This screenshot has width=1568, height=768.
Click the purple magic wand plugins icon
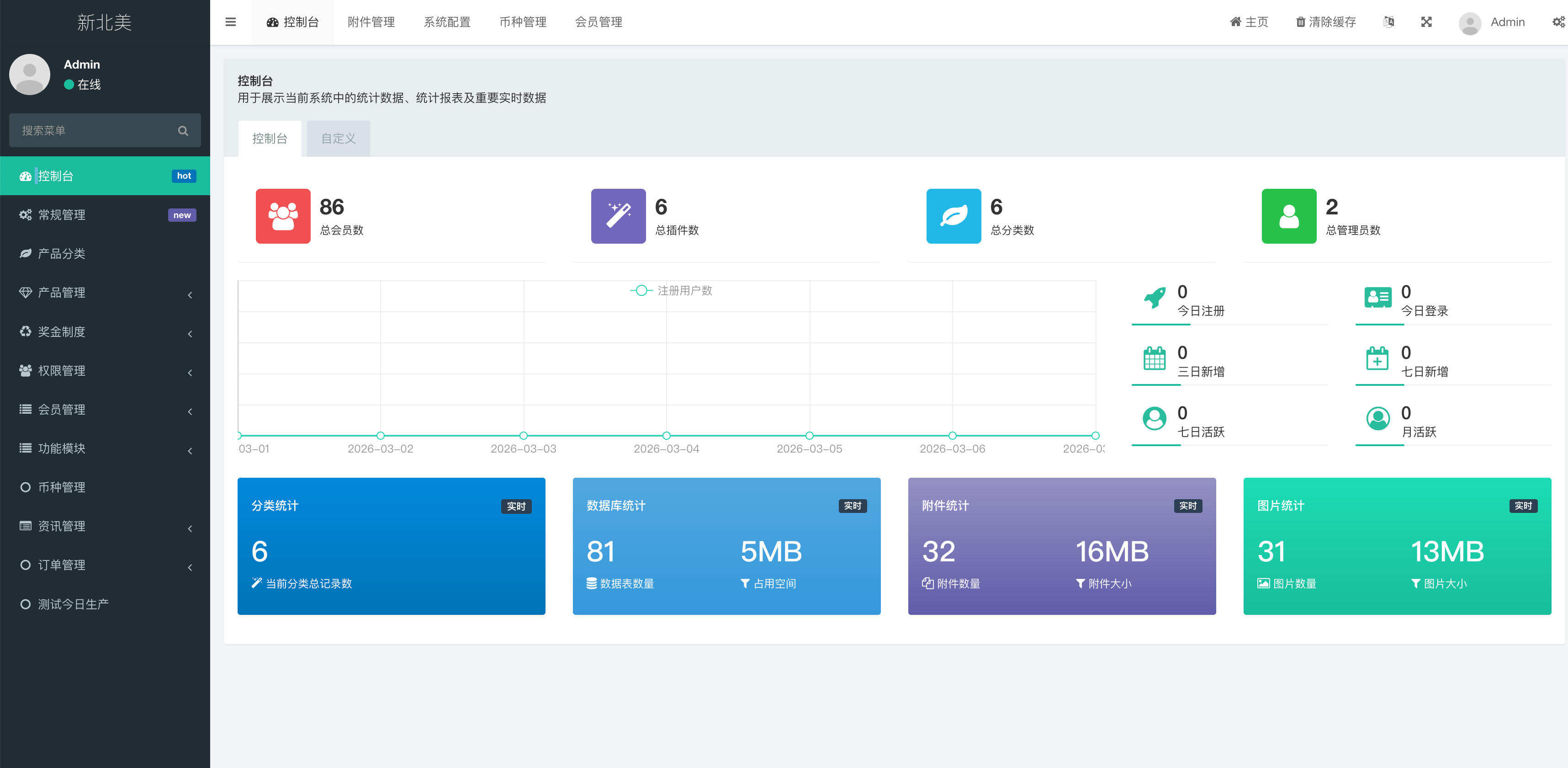coord(618,216)
